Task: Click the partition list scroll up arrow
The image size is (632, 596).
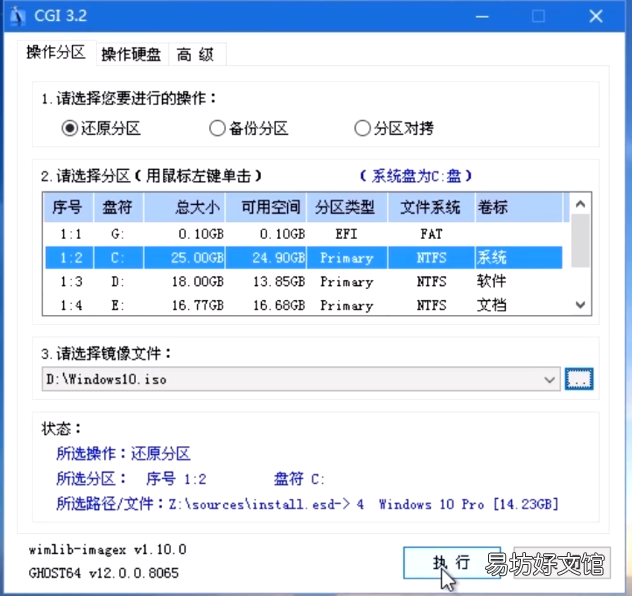Action: click(580, 204)
